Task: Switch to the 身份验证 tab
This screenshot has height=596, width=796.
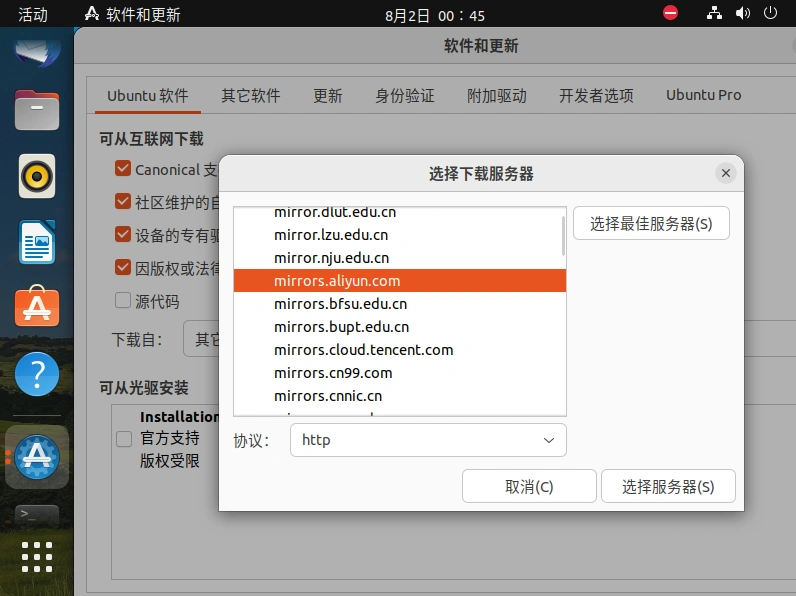Action: [x=405, y=95]
